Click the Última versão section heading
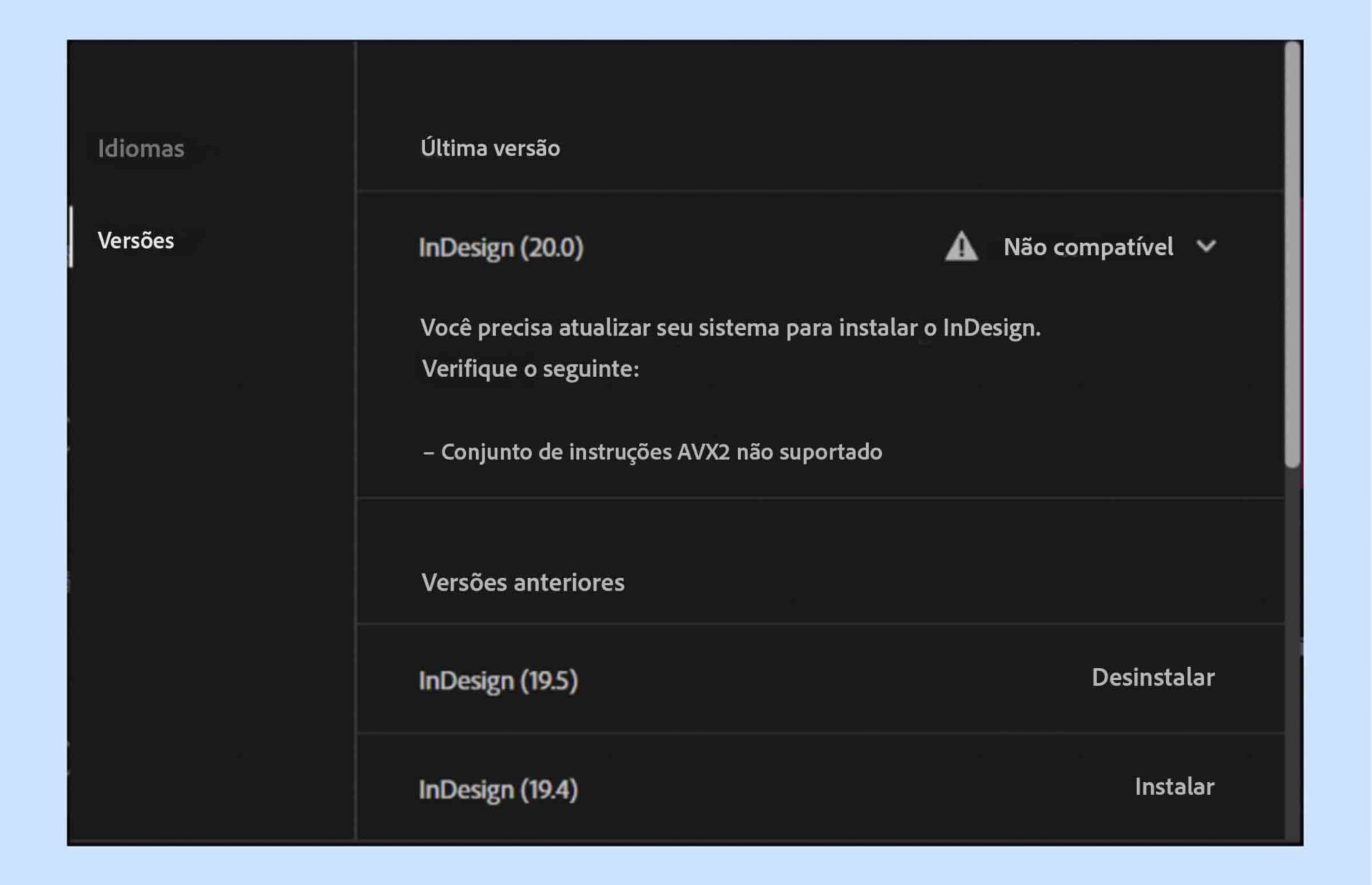1372x885 pixels. coord(490,148)
